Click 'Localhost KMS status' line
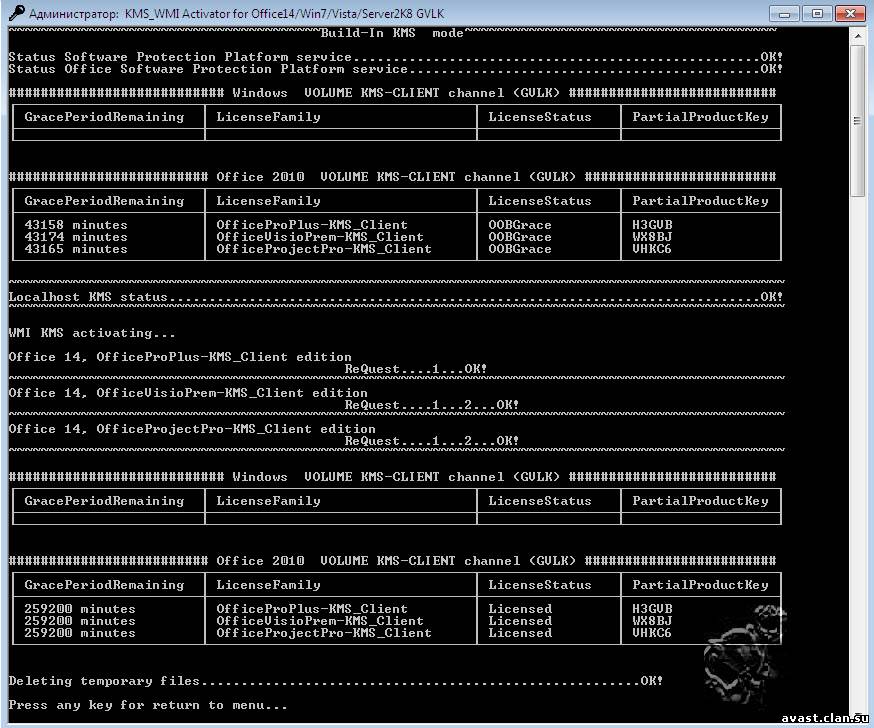Screen dimensions: 874x728 coord(396,297)
